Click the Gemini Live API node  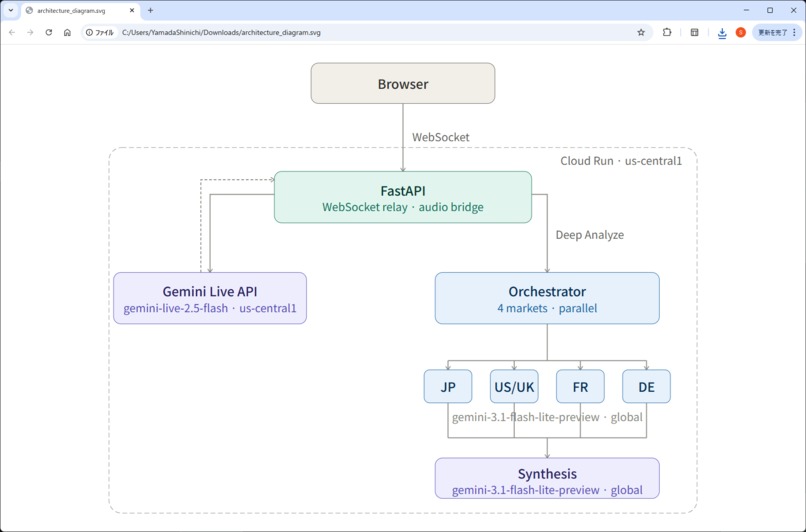210,298
